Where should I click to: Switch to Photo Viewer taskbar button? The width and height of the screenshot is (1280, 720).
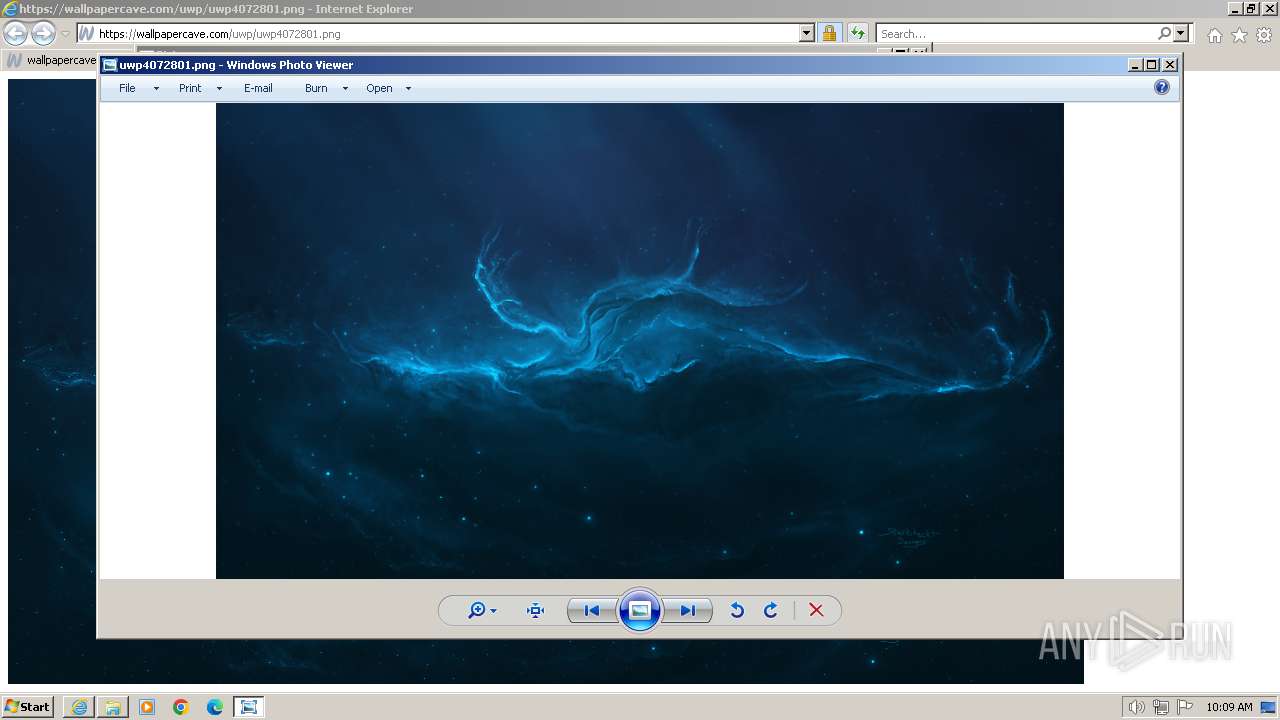249,707
